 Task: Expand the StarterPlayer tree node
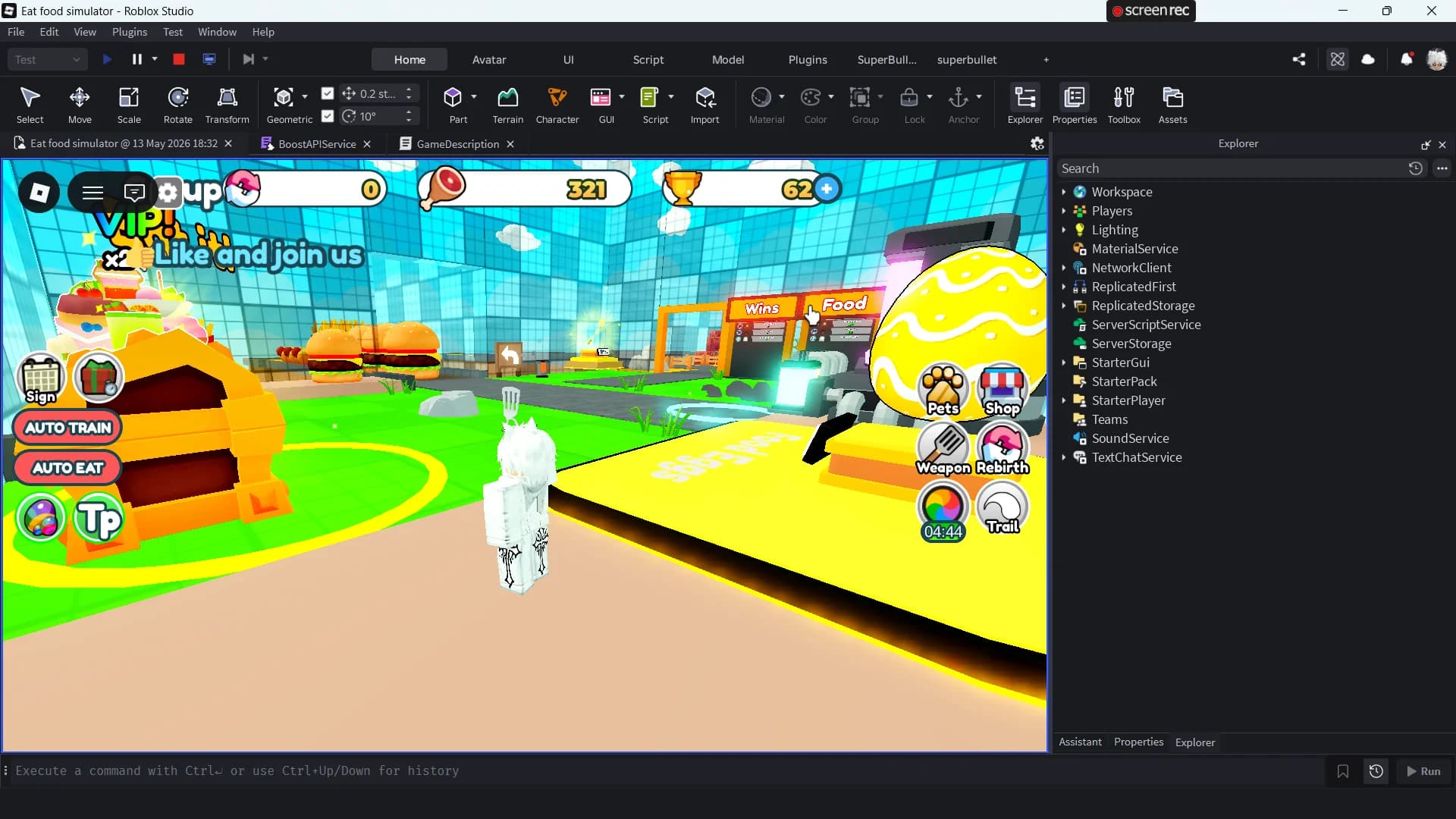coord(1064,400)
